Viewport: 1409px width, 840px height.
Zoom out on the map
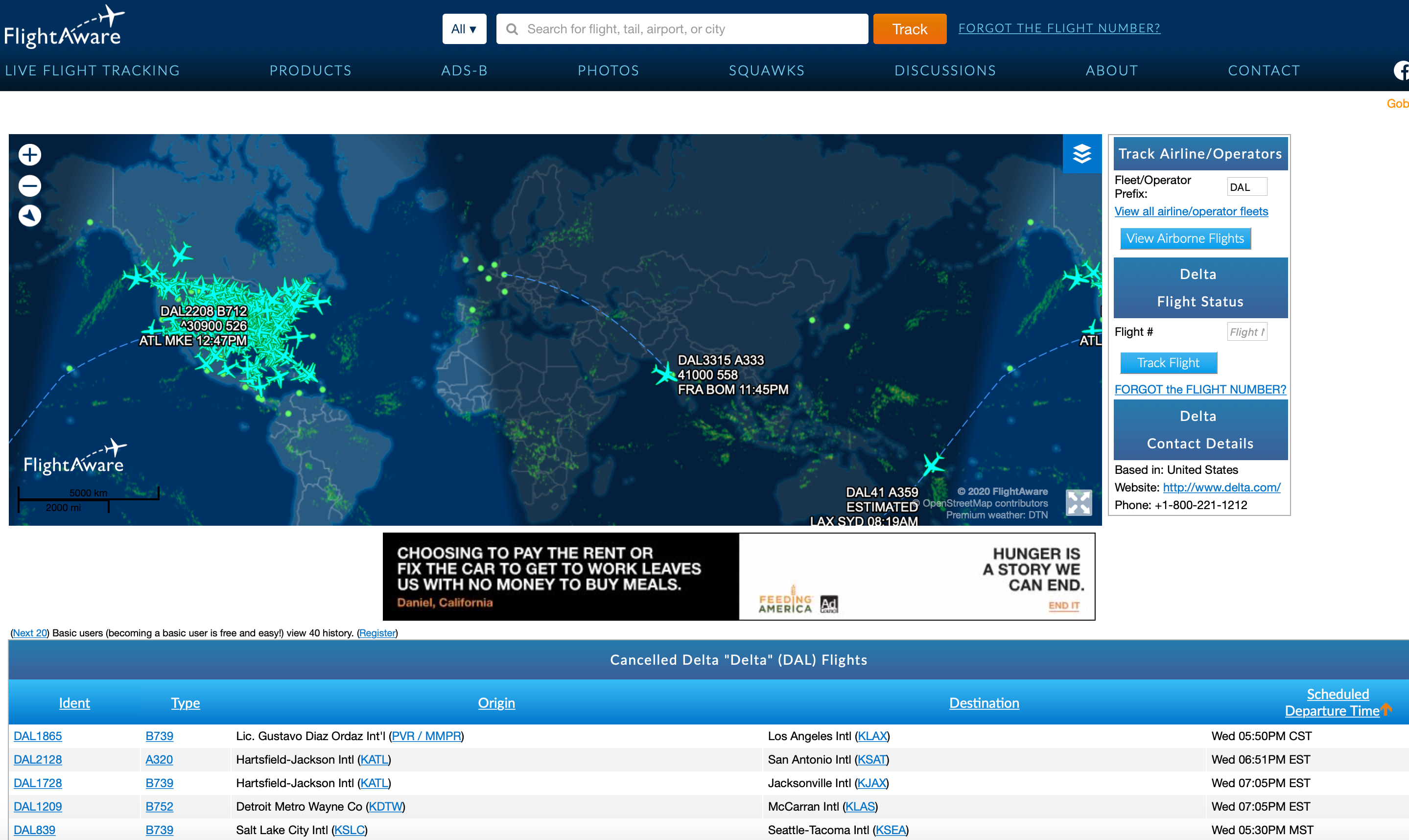click(x=29, y=185)
